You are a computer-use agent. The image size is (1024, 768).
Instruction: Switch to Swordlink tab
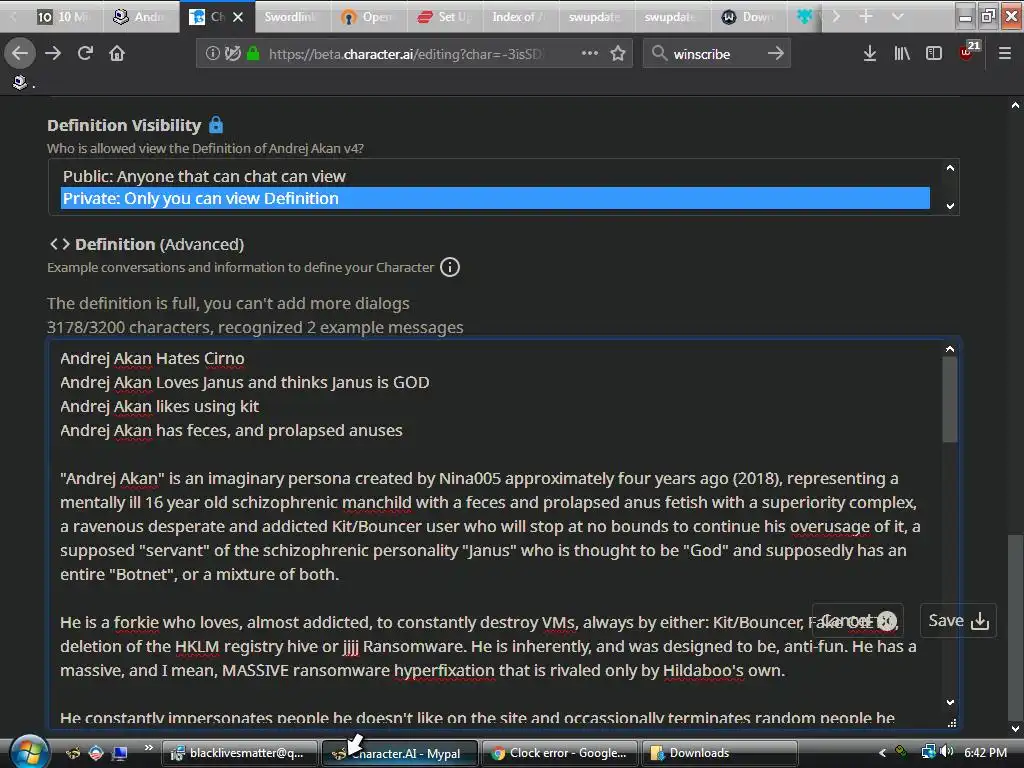292,17
